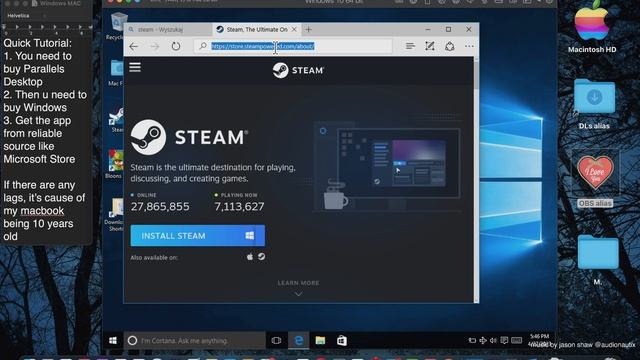Open the Macintosh HD drive icon
Image resolution: width=640 pixels, height=360 pixels.
tap(592, 27)
